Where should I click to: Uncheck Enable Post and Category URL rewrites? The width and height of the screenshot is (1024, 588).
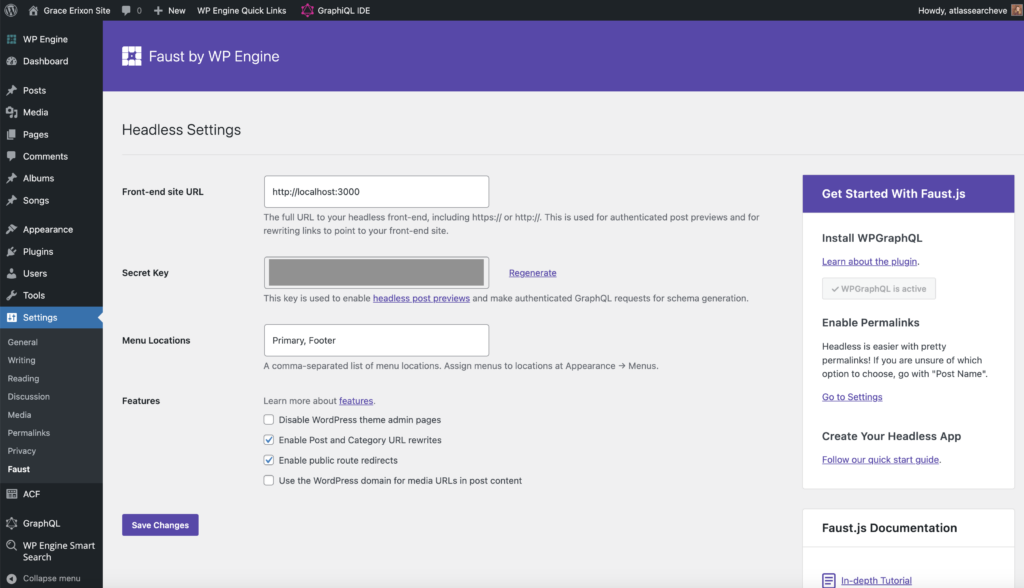click(269, 440)
